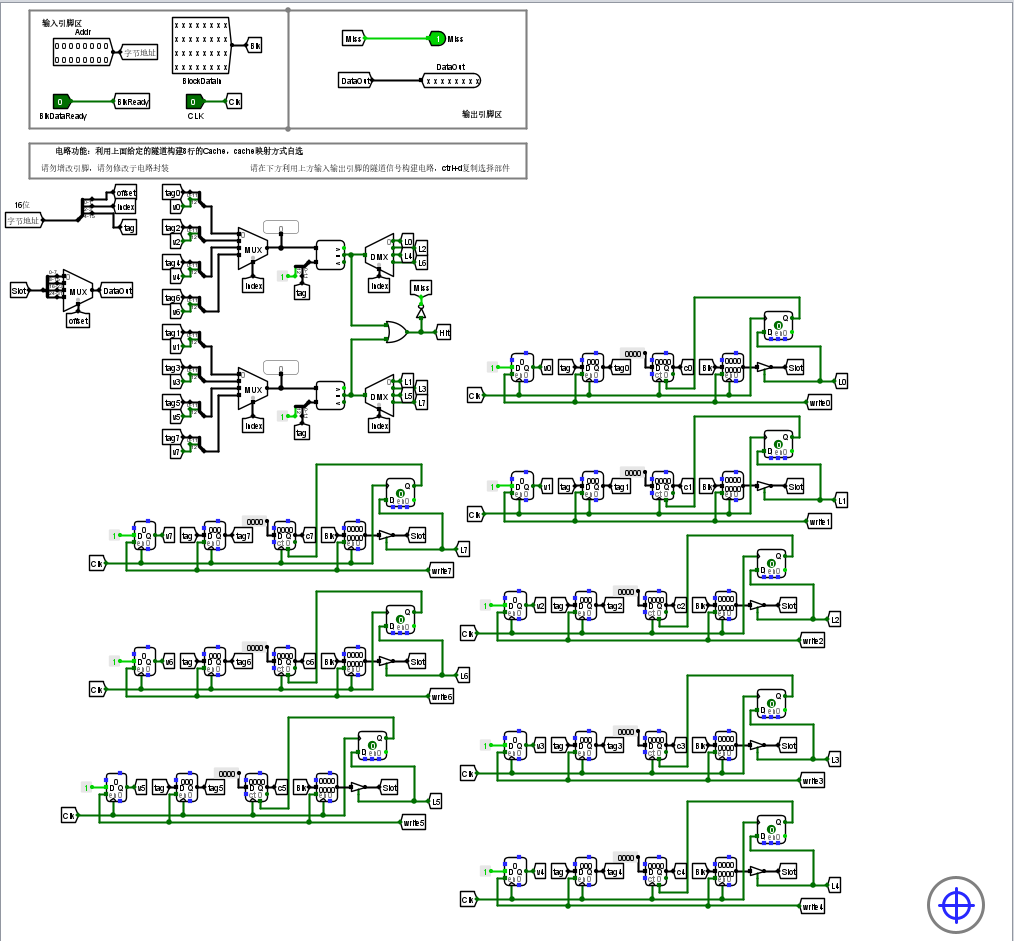This screenshot has width=1014, height=941.
Task: Select the lower MUX near tag1 inputs
Action: click(x=255, y=390)
